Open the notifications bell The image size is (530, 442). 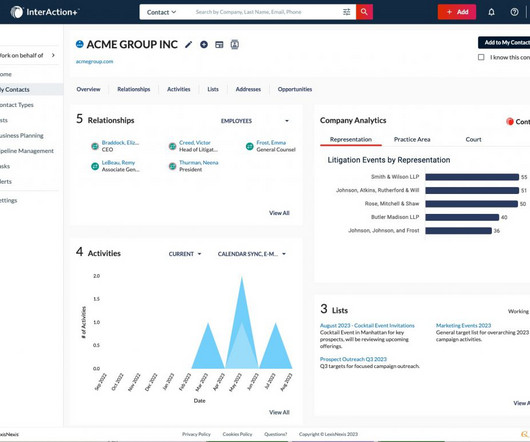click(x=491, y=12)
